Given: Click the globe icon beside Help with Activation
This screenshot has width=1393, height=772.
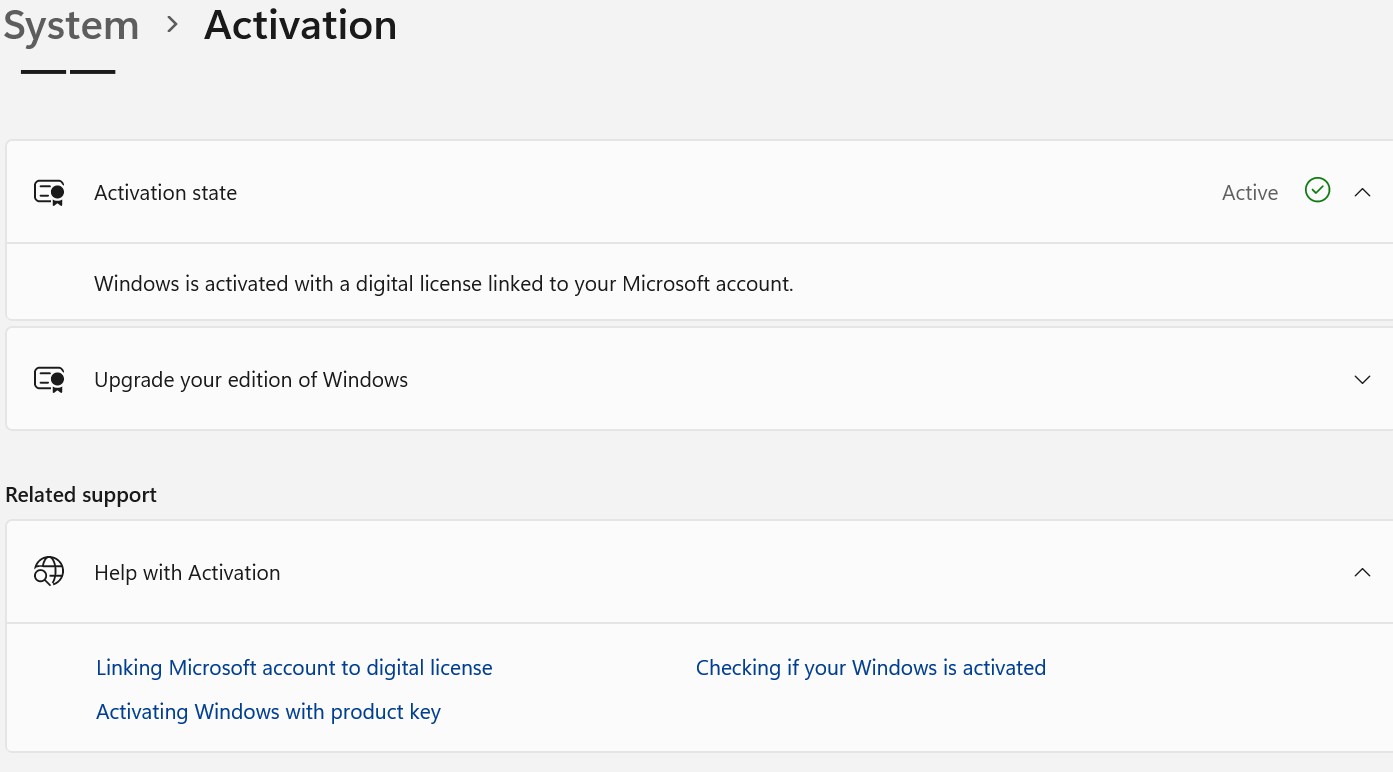Looking at the screenshot, I should click(x=48, y=571).
